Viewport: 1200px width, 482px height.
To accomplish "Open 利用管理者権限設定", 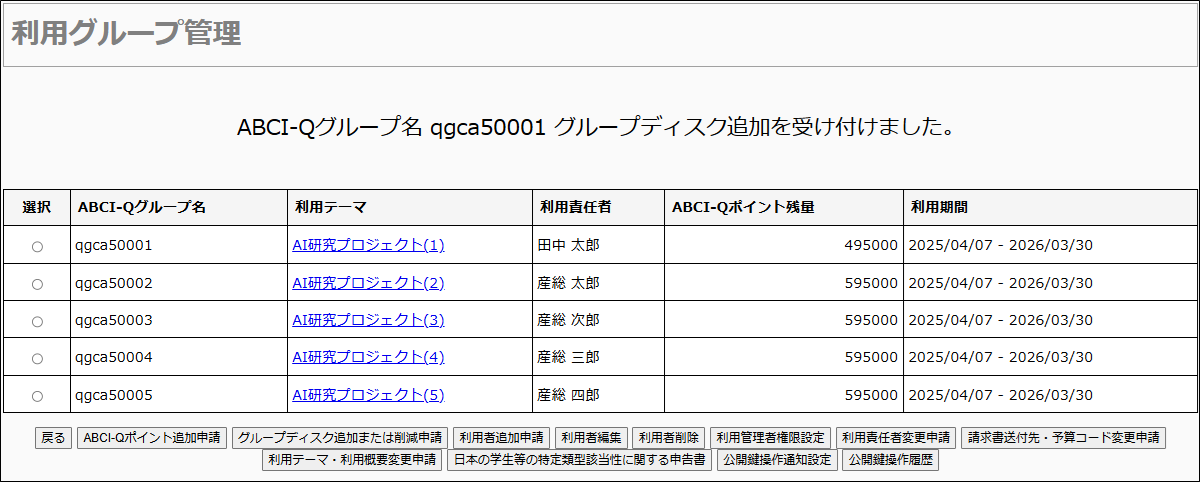I will coord(771,438).
